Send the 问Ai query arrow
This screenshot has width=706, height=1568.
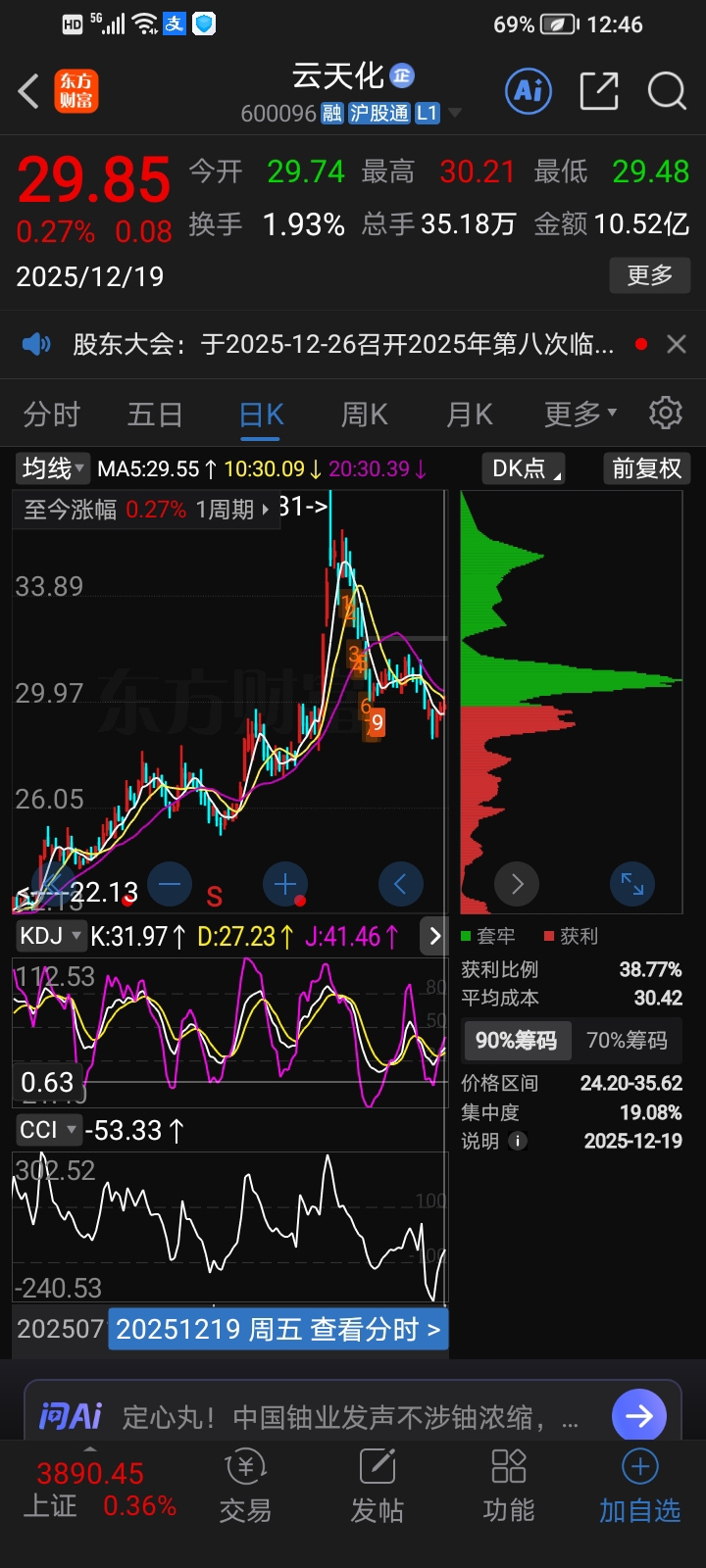639,1416
